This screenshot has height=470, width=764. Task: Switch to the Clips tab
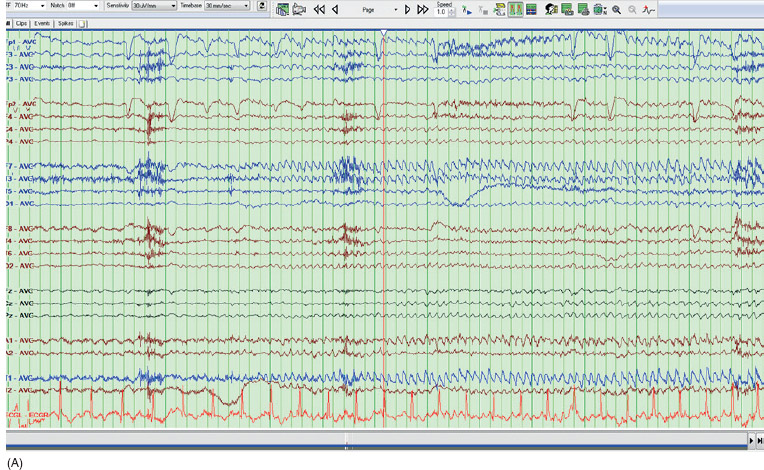point(21,22)
